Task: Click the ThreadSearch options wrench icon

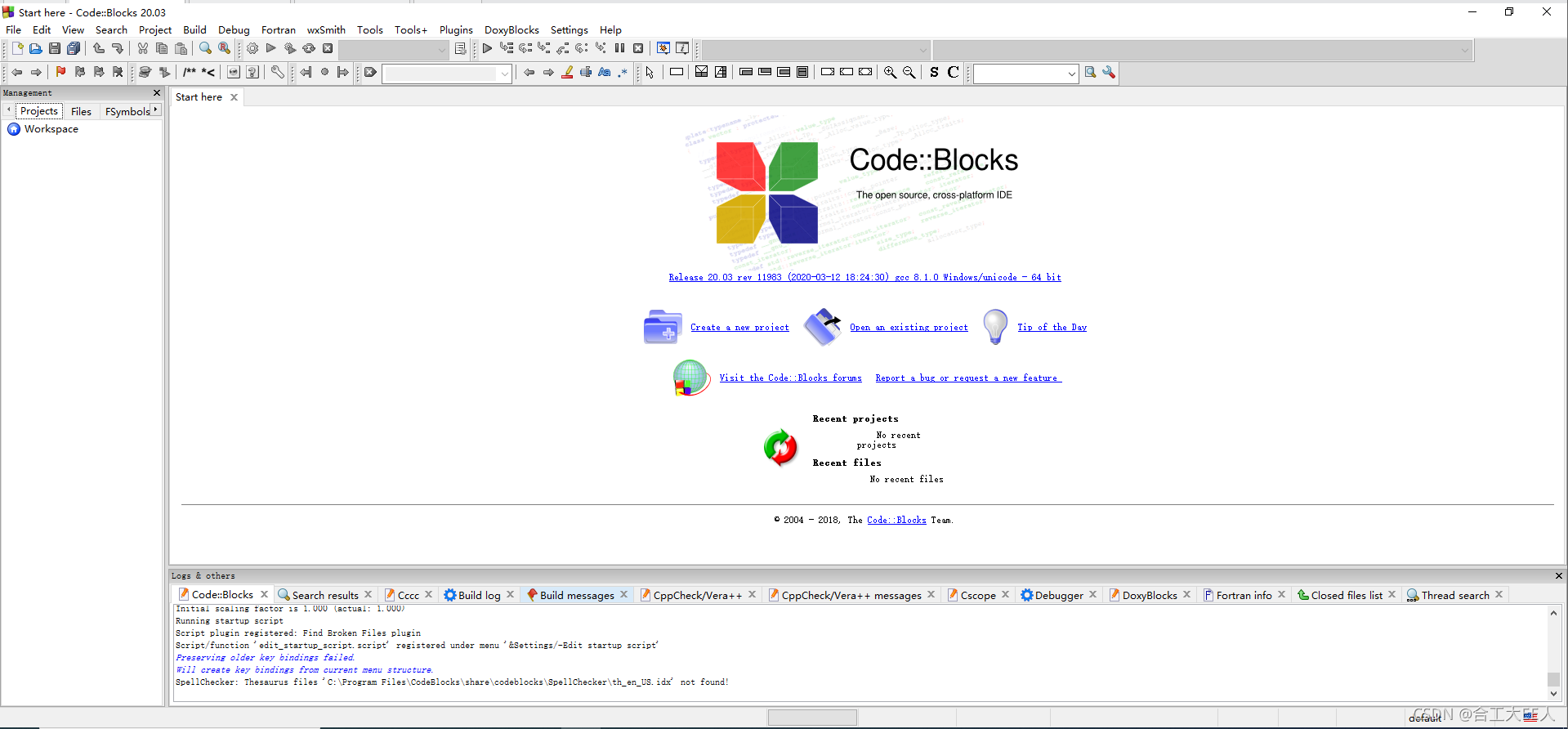Action: tap(1109, 73)
